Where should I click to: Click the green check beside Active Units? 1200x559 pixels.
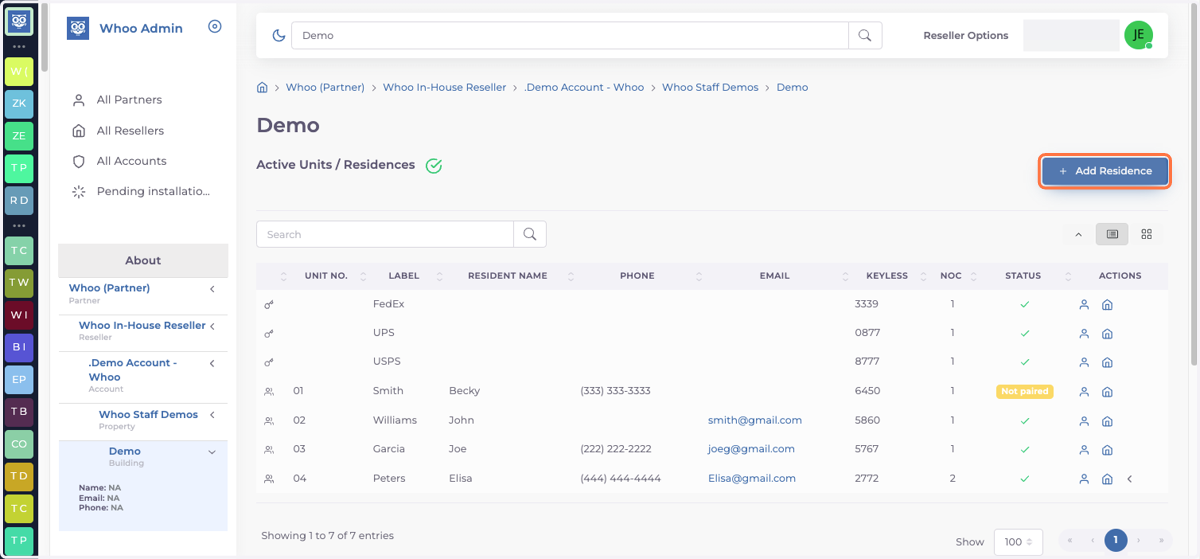[434, 166]
